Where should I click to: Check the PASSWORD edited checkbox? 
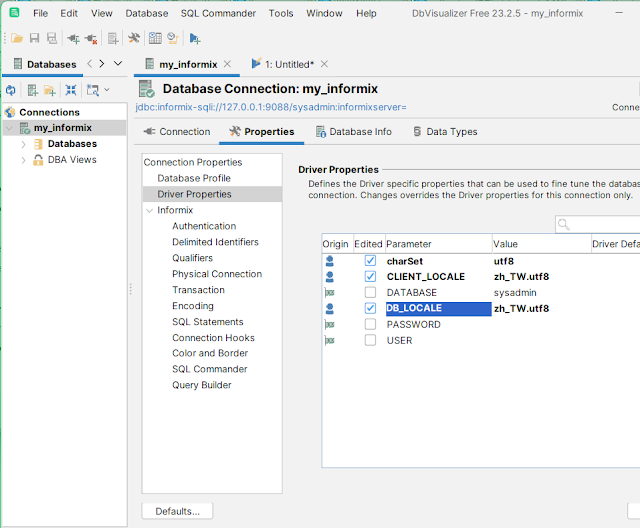pos(370,324)
